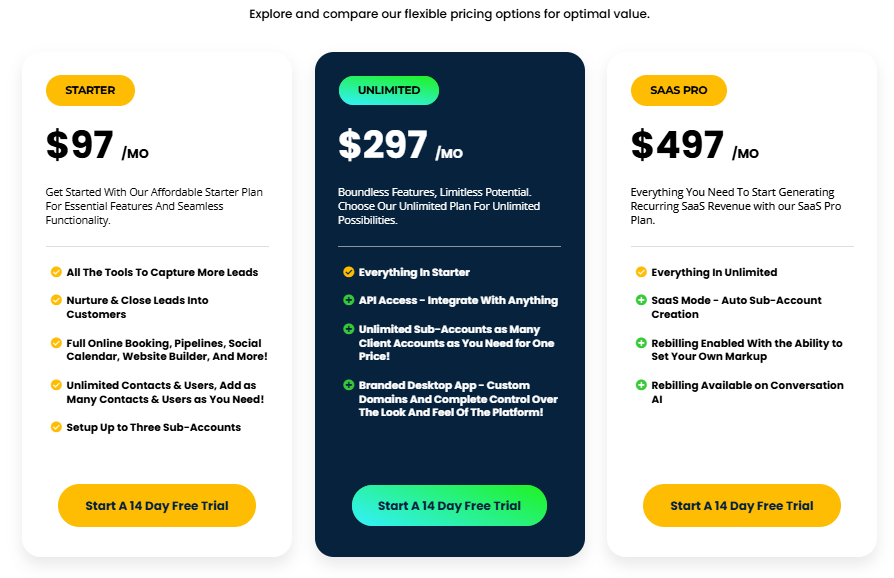Start the SaaS Pro 14 day free trial
The width and height of the screenshot is (894, 578).
click(x=741, y=506)
